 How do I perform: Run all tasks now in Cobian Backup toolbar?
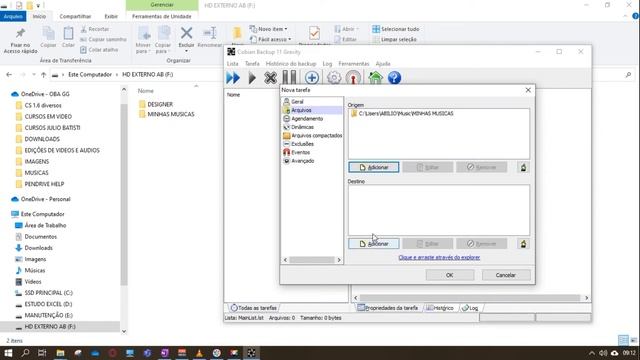pyautogui.click(x=233, y=78)
